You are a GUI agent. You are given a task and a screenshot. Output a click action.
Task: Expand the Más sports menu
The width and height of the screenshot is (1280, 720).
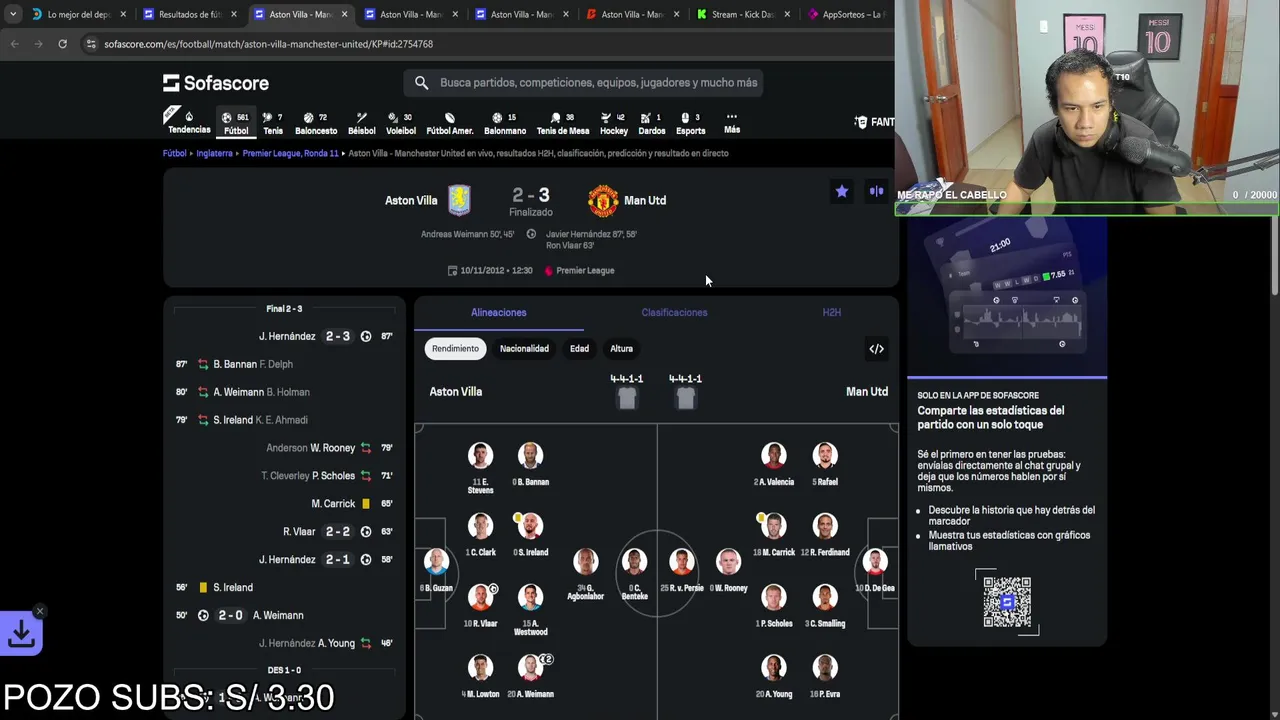click(x=732, y=122)
